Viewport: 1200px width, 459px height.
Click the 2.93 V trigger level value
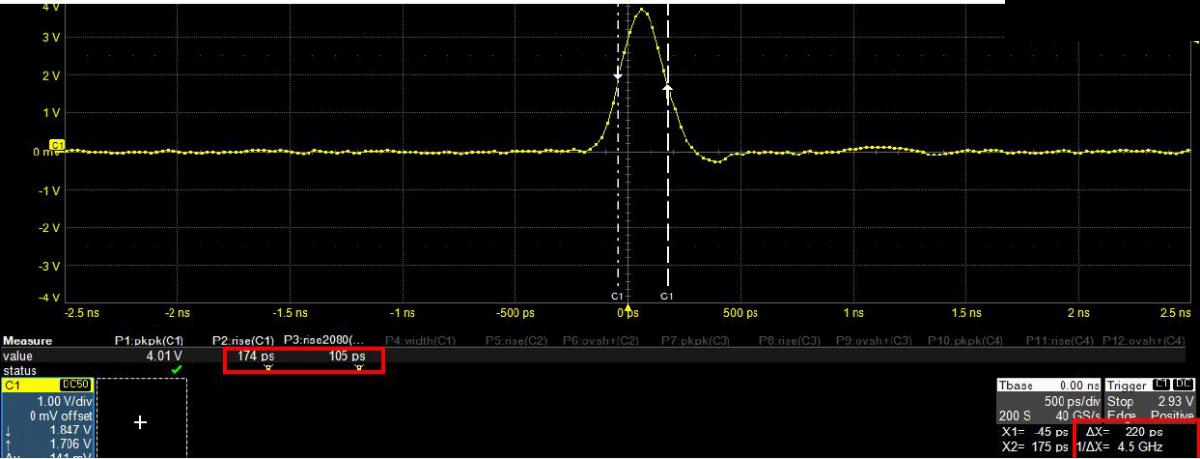pyautogui.click(x=1175, y=401)
